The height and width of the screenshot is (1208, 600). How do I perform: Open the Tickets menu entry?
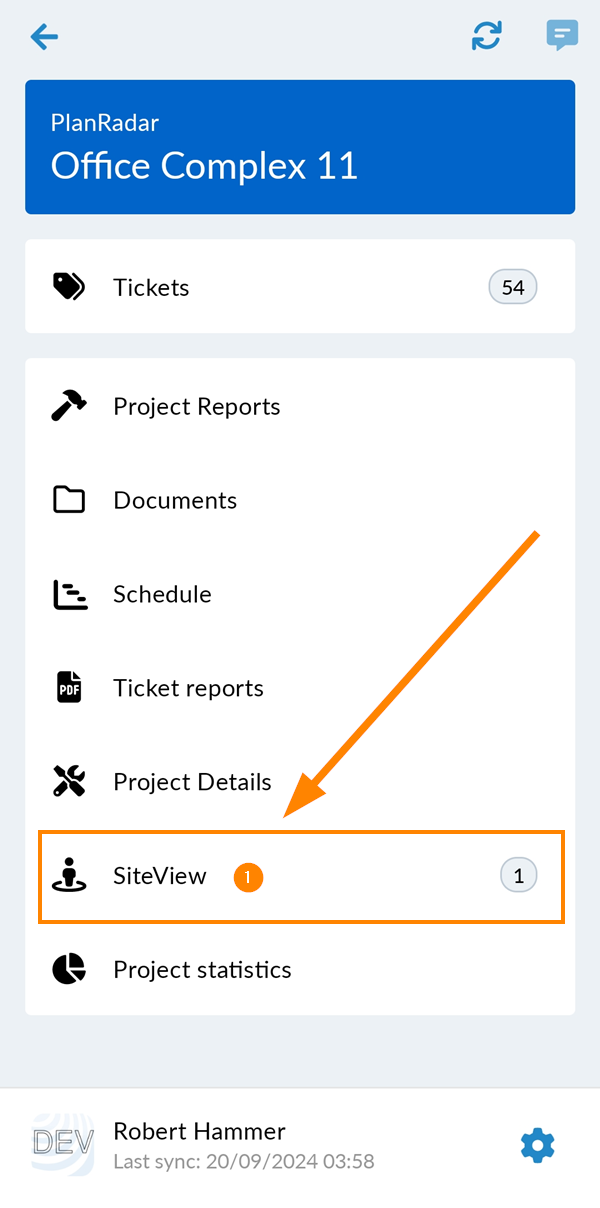pos(300,287)
